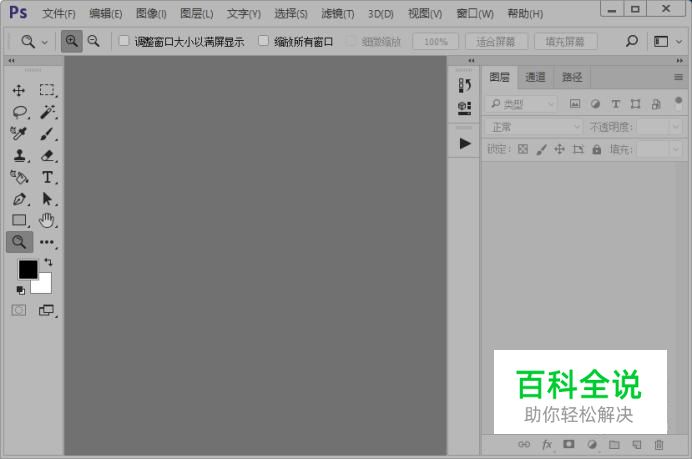Click the background white color swatch
The width and height of the screenshot is (692, 459).
point(44,286)
